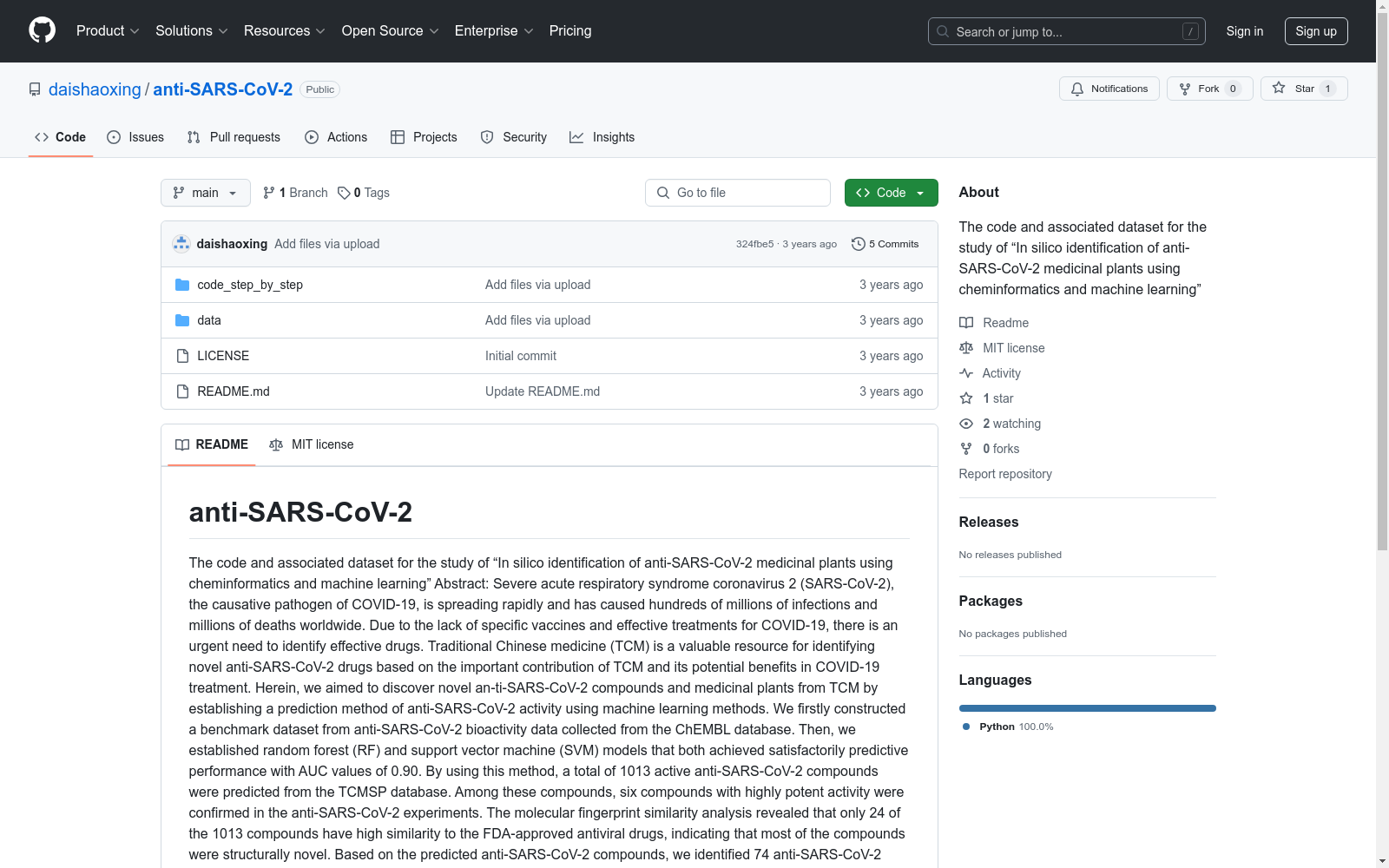Viewport: 1389px width, 868px height.
Task: Click the branch icon next to 1 Branch
Action: pos(269,193)
